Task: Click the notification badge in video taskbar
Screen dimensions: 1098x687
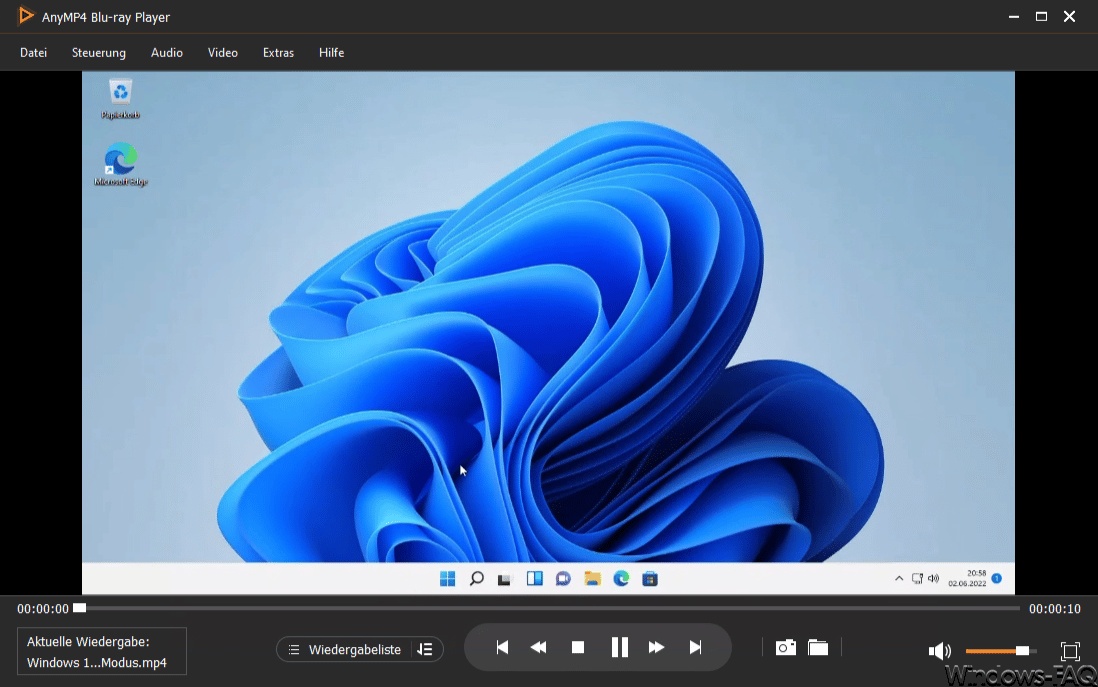Action: click(x=997, y=578)
